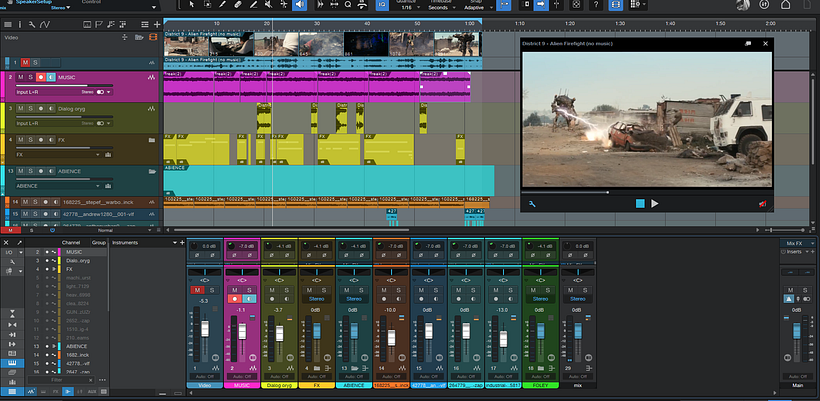Unmute the video player speaker icon
This screenshot has width=820, height=401.
pyautogui.click(x=762, y=204)
